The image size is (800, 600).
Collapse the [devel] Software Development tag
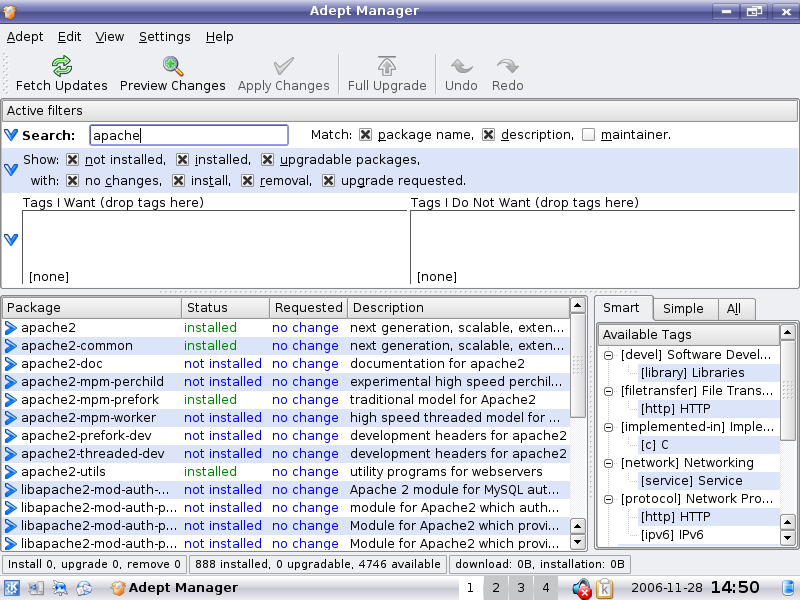point(608,355)
